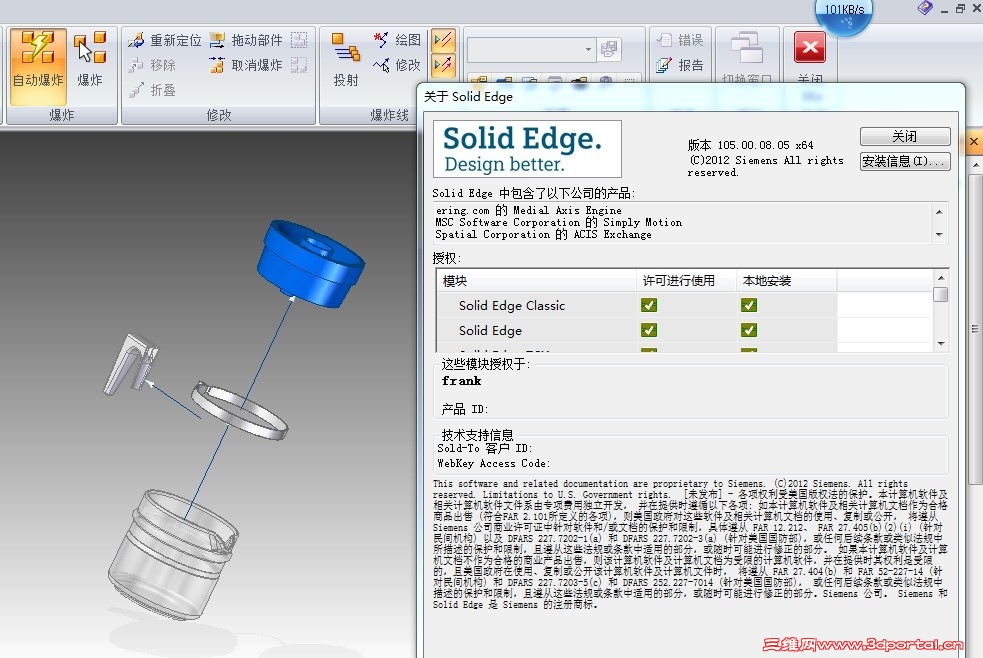Click the 移除 remove command
The image size is (983, 658).
tap(152, 65)
